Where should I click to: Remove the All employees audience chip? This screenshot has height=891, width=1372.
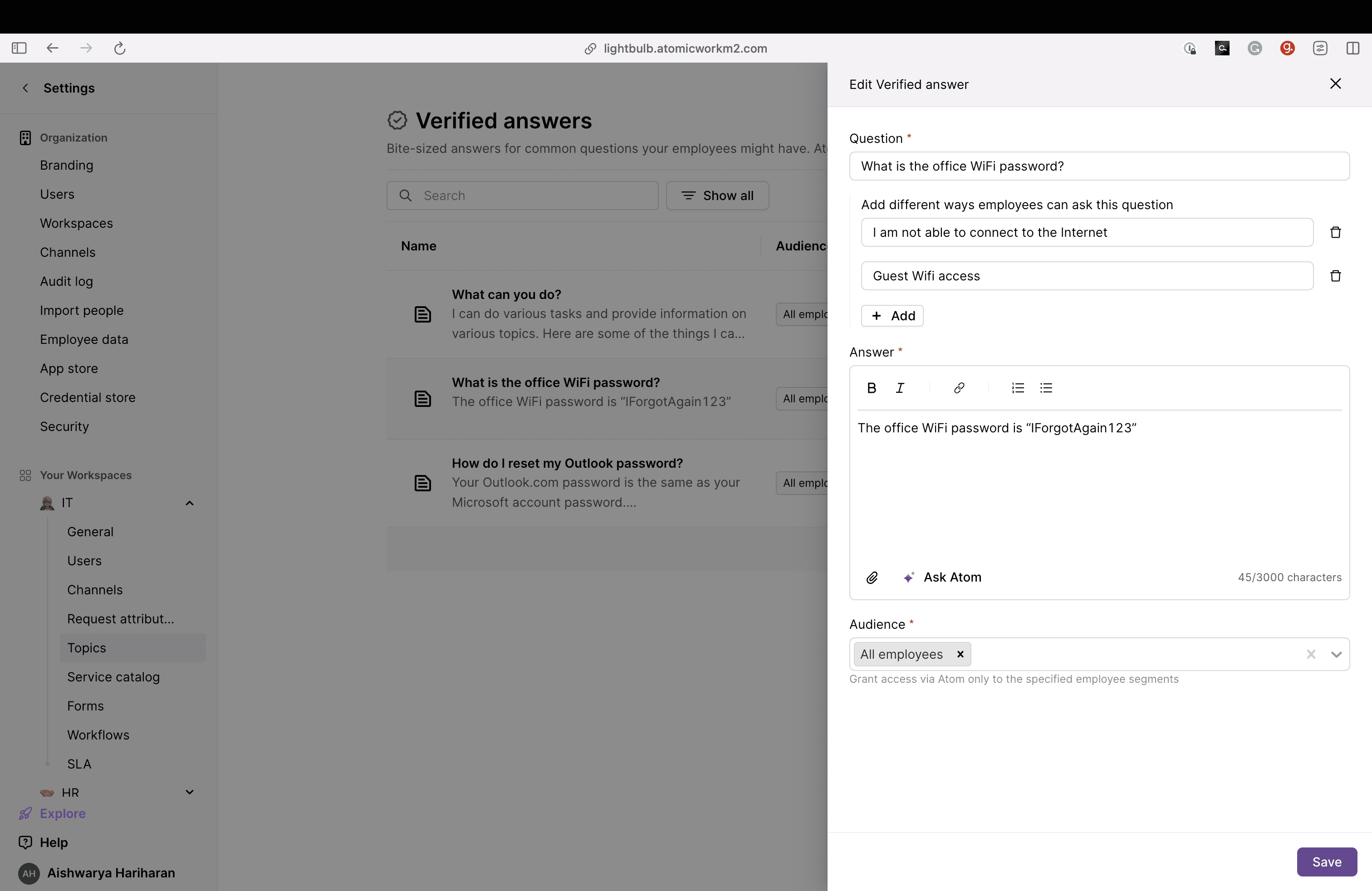960,654
